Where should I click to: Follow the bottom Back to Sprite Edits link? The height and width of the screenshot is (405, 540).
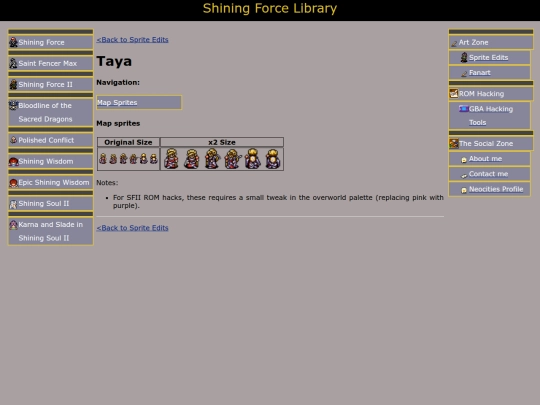(132, 228)
